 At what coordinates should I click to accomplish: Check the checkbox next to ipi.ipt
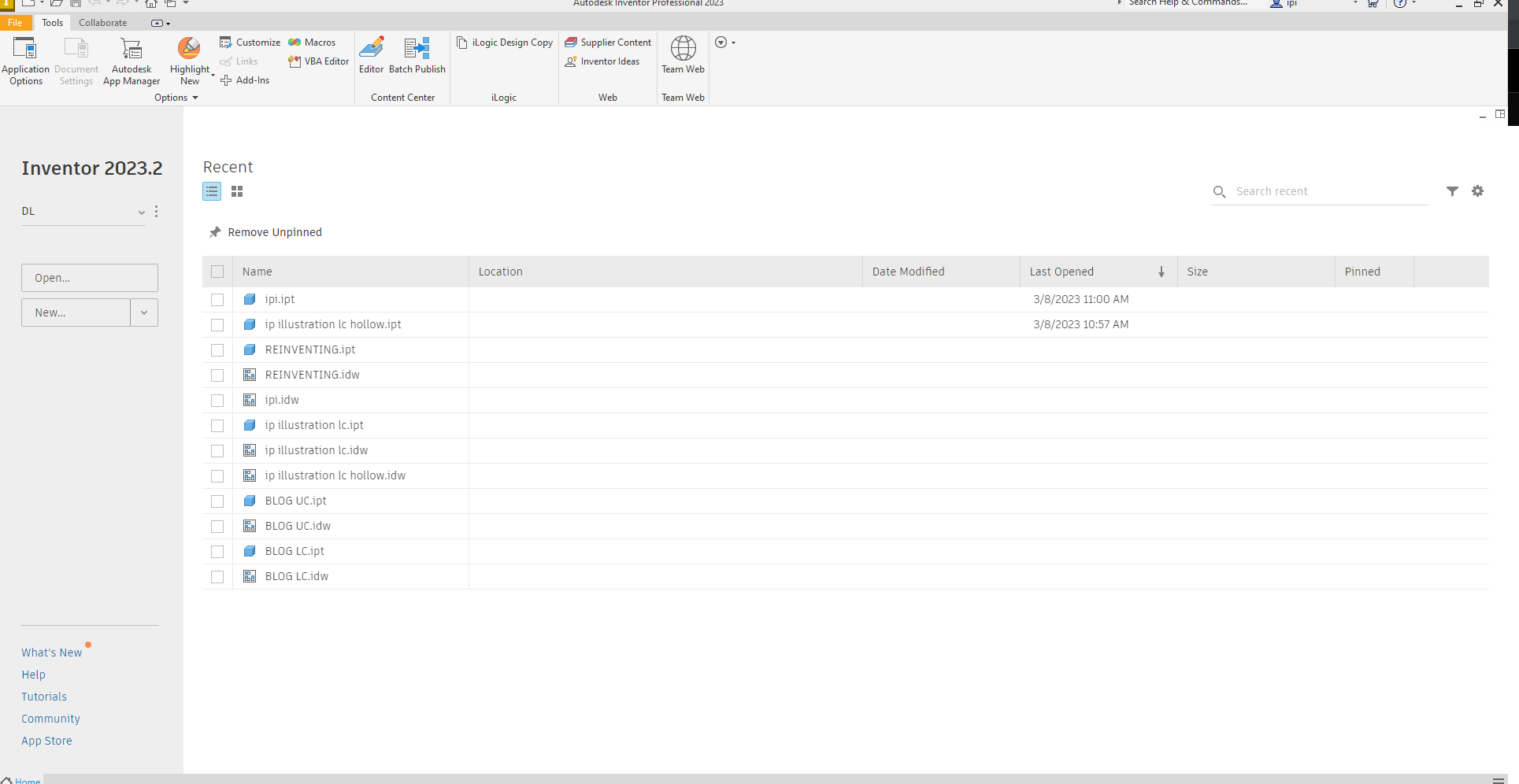(217, 300)
